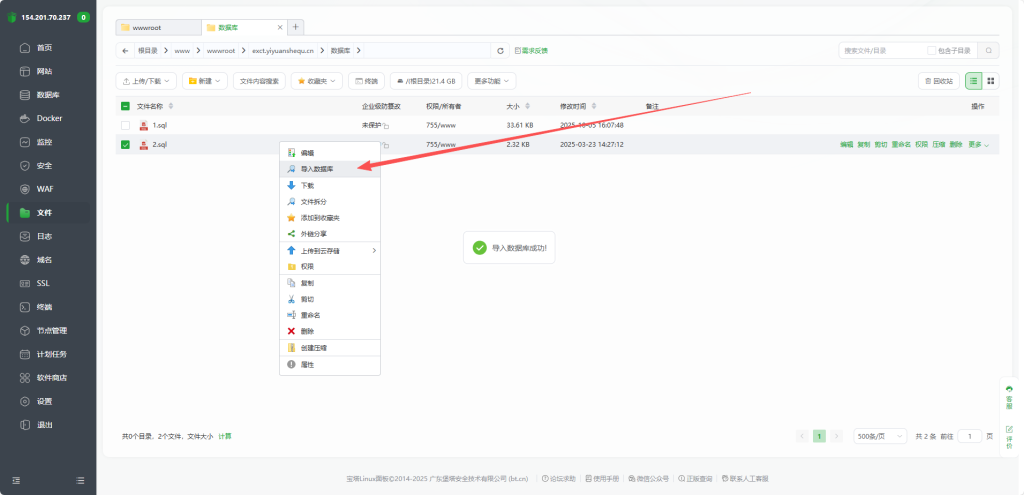Open the 500条/页 page size dropdown
Viewport: 1024px width, 495px height.
881,436
